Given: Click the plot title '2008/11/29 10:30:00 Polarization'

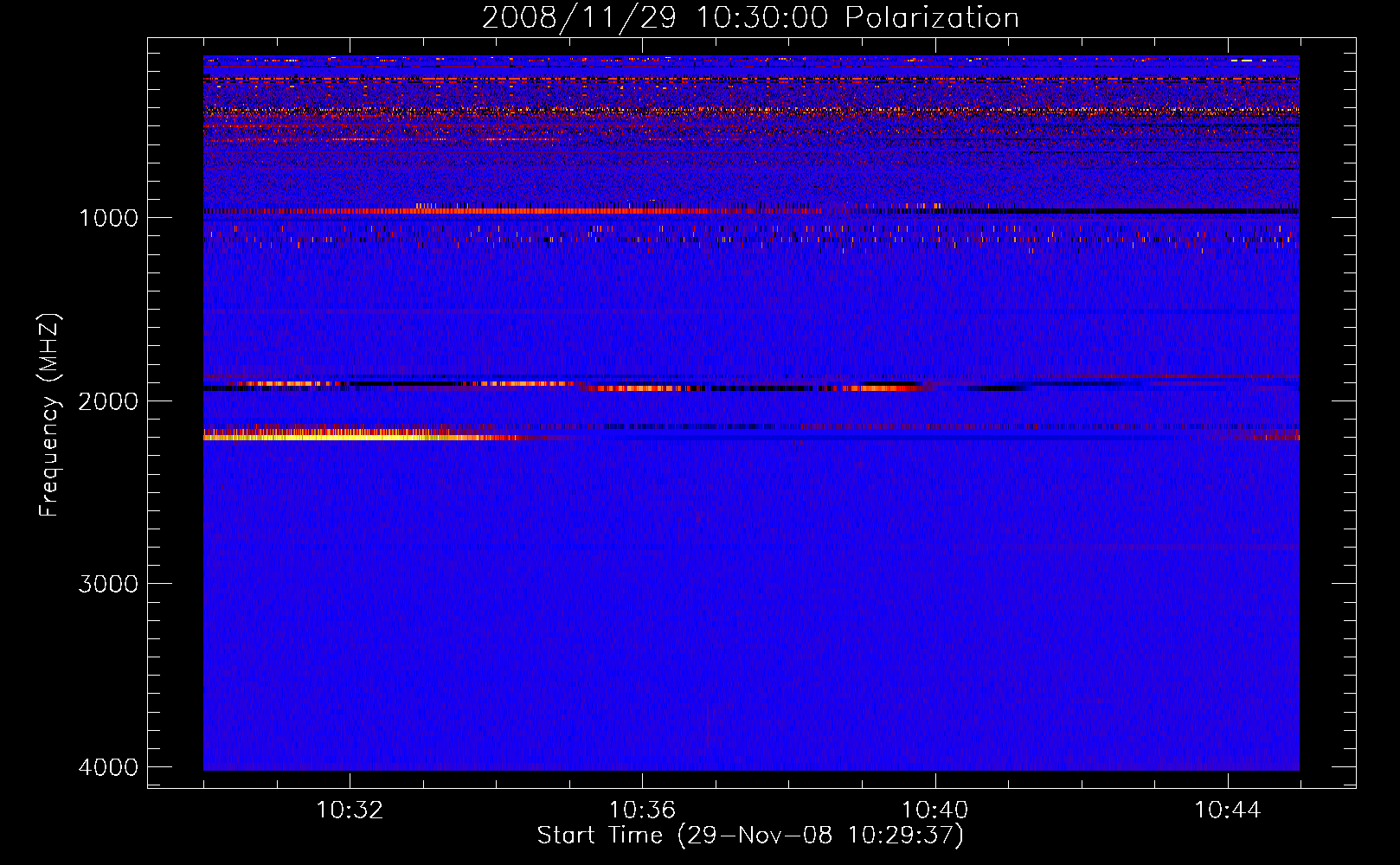Looking at the screenshot, I should [x=750, y=17].
